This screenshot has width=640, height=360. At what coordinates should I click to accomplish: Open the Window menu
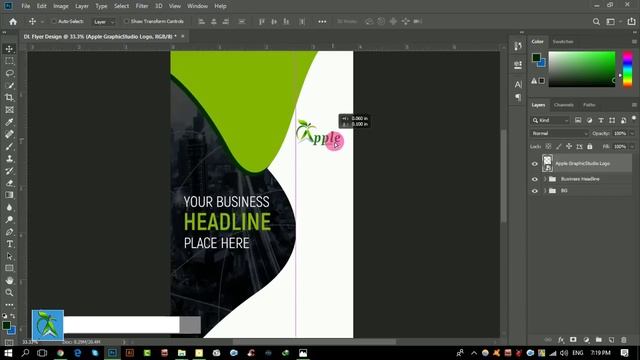pos(197,6)
